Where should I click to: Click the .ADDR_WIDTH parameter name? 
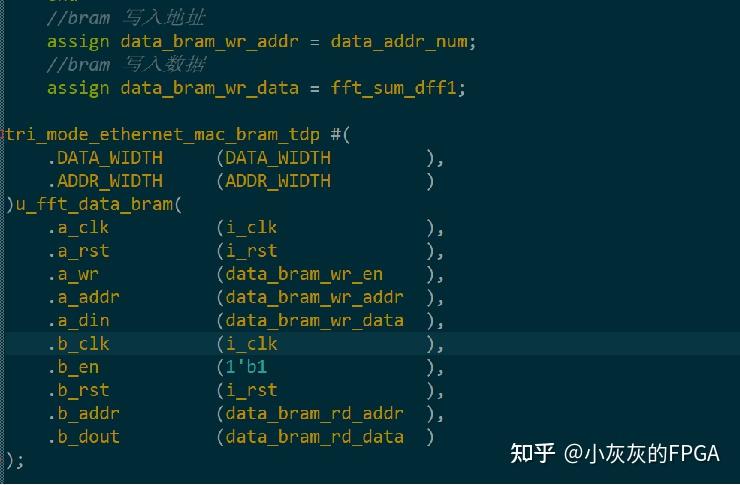click(104, 181)
